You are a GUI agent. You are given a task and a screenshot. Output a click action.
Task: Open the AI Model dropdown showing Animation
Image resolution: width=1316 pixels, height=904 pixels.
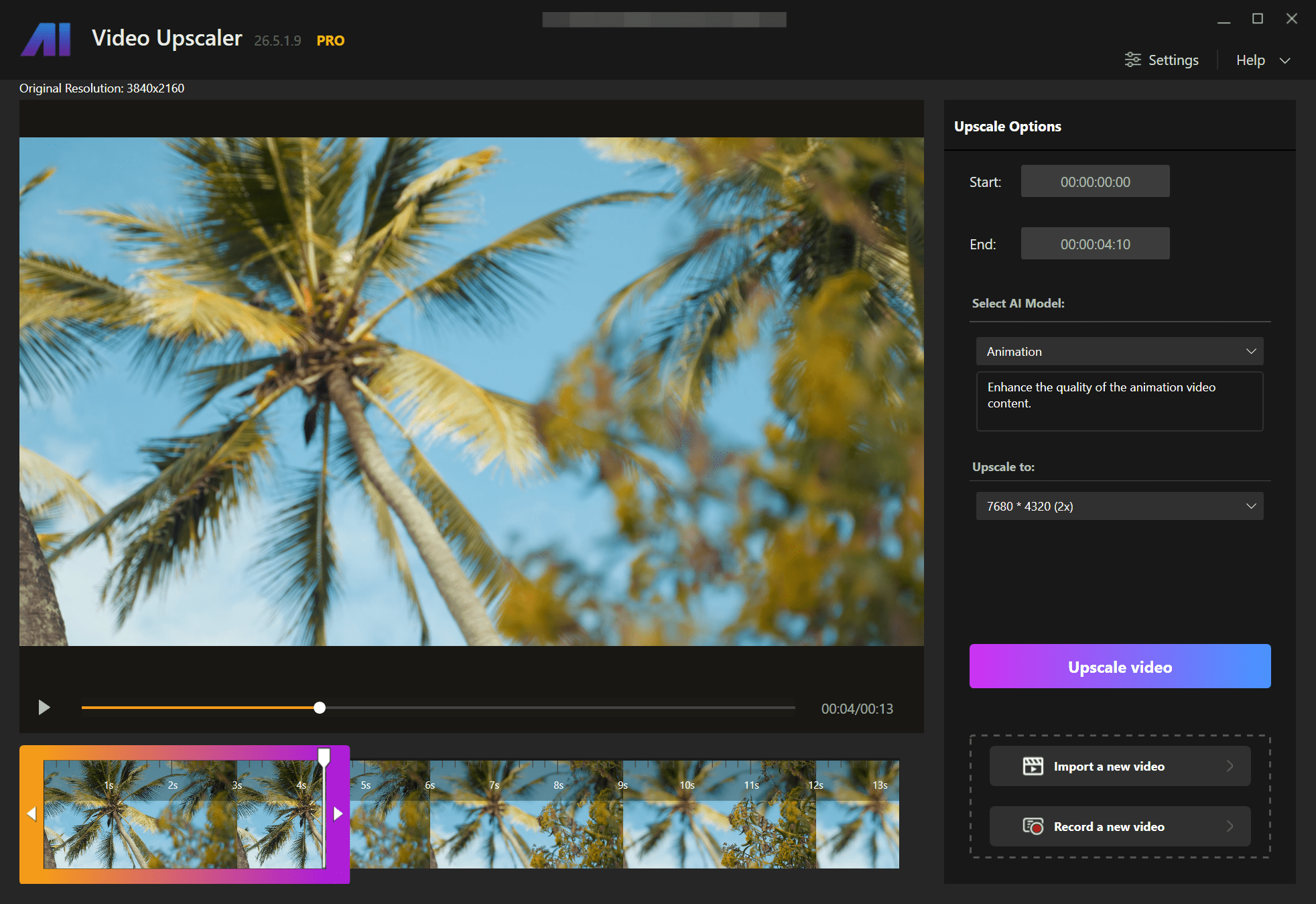[x=1119, y=350]
